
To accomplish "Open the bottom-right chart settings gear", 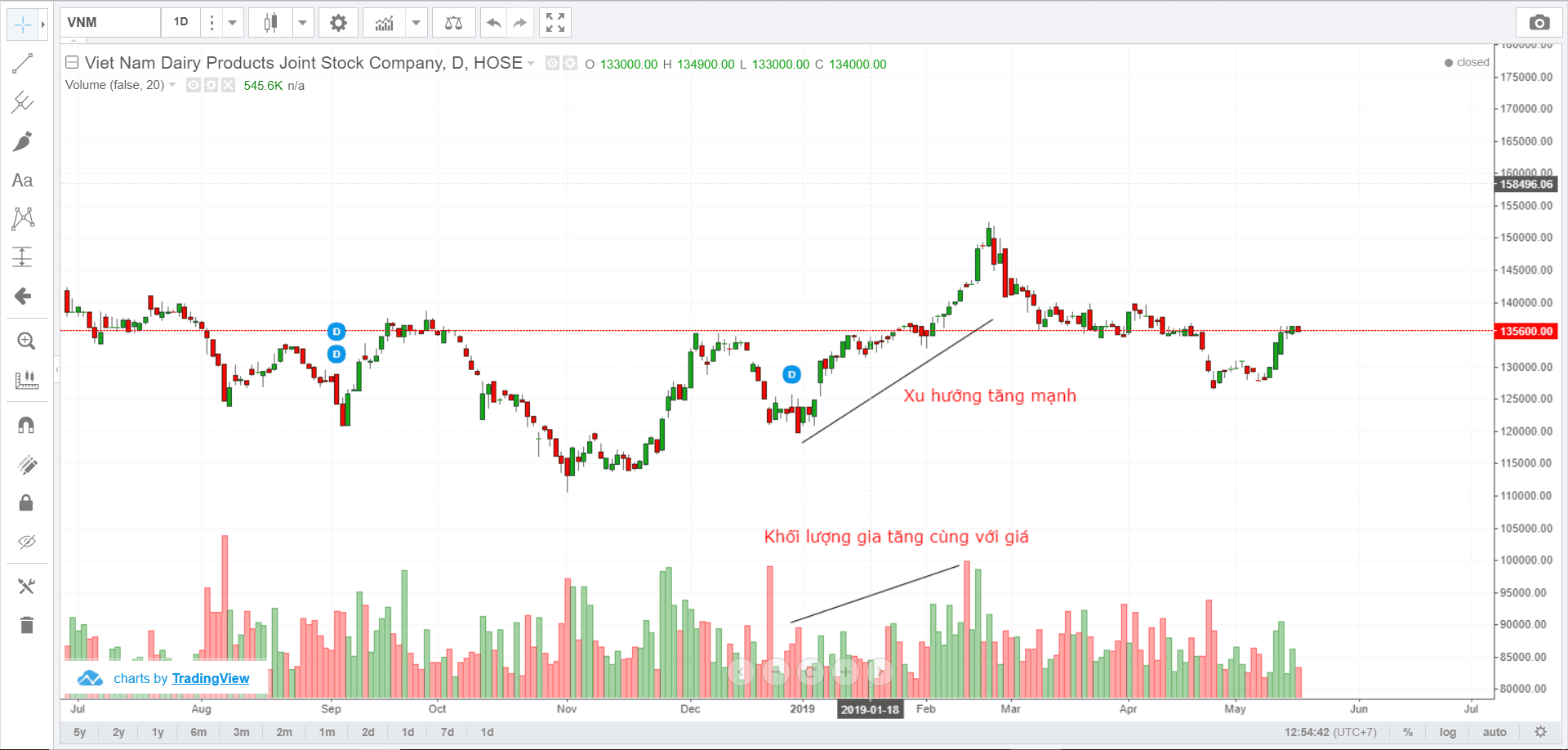I will [1540, 732].
